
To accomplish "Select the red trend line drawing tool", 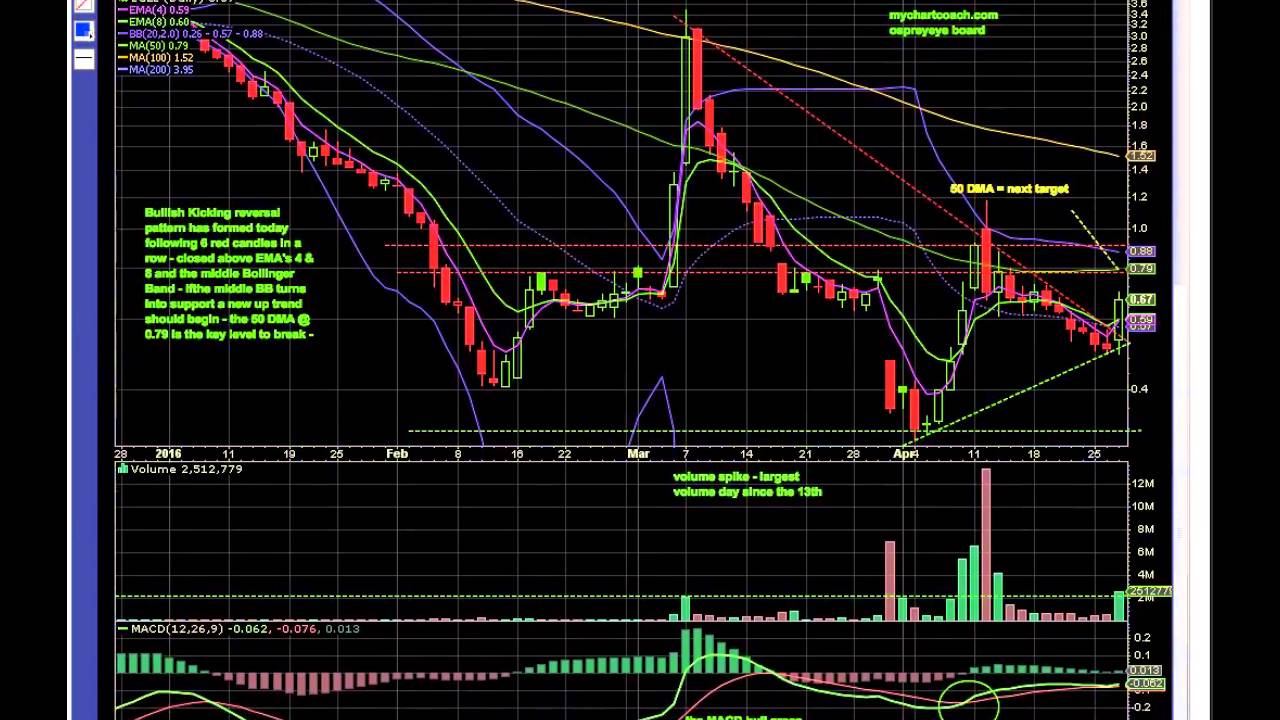I will point(84,5).
